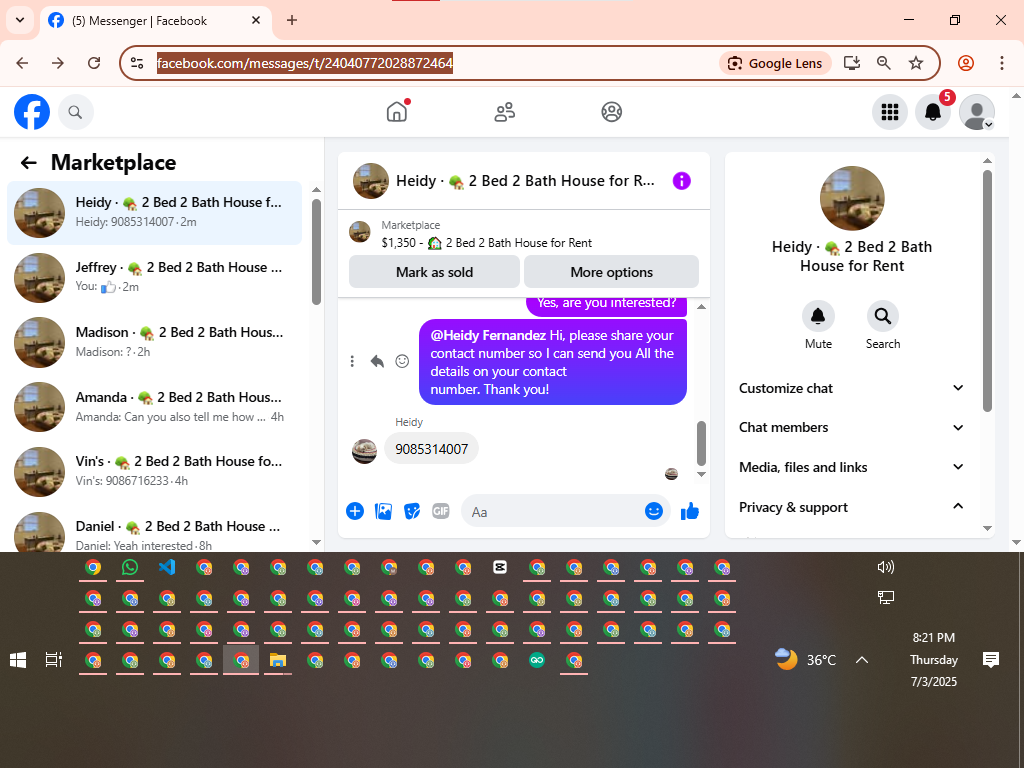Expand Media, files and links section
The width and height of the screenshot is (1024, 768).
(852, 468)
